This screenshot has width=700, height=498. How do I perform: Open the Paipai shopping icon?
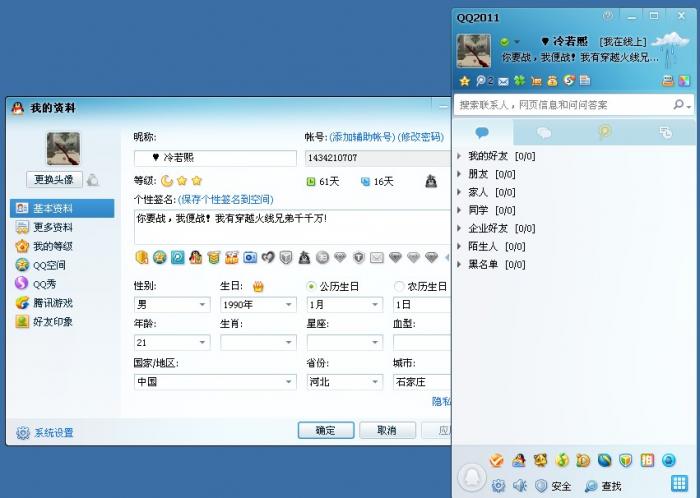(x=647, y=460)
